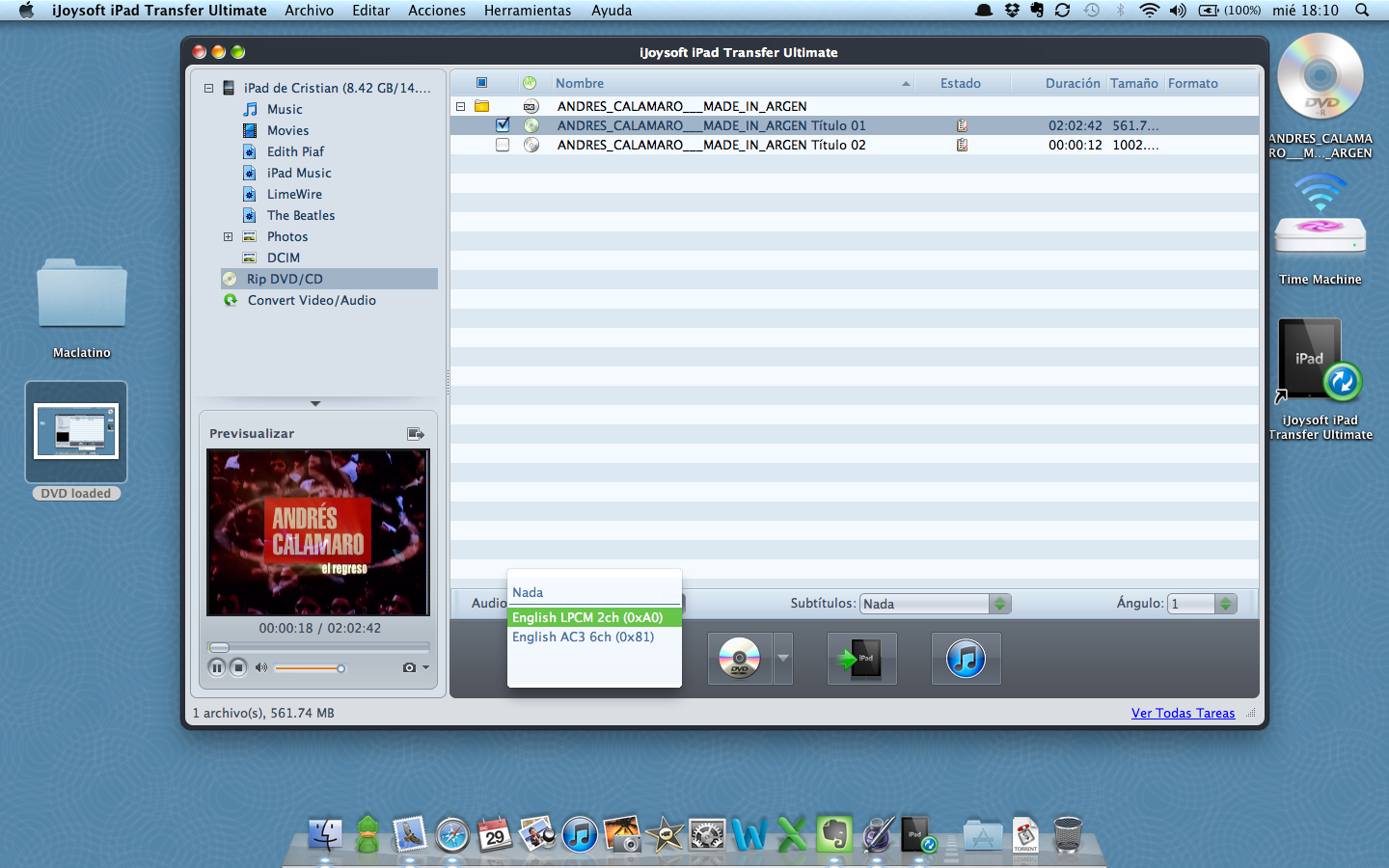The height and width of the screenshot is (868, 1389).
Task: Mute the preview speaker icon
Action: pos(260,667)
